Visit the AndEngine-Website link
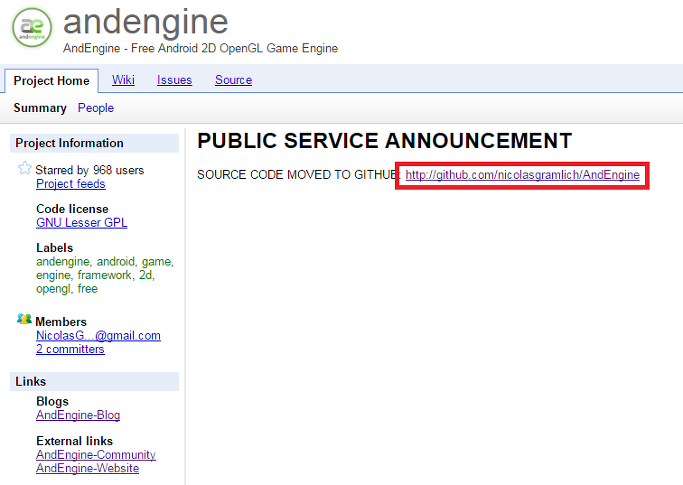Viewport: 683px width, 485px height. pyautogui.click(x=88, y=468)
